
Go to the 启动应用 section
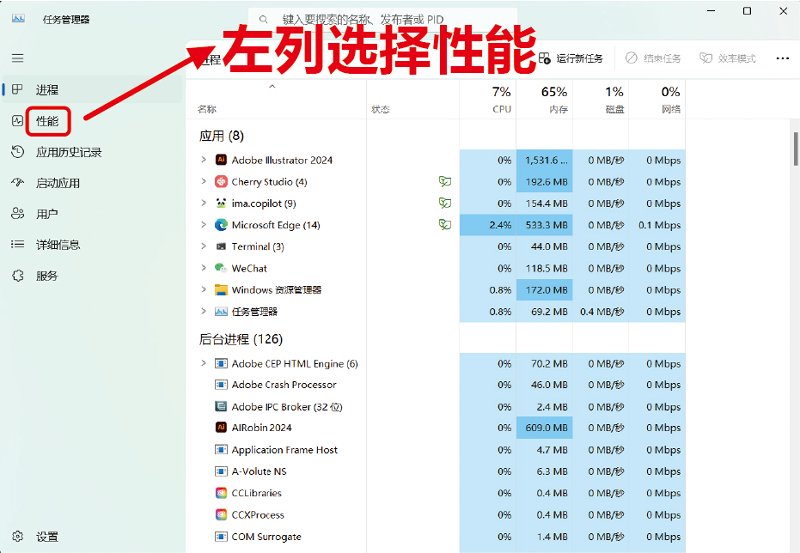click(57, 183)
